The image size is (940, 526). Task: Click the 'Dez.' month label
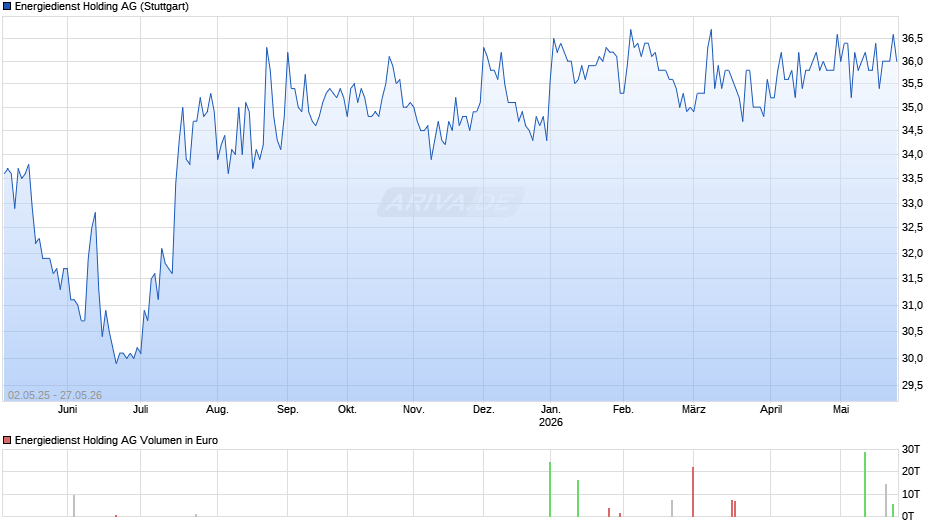pos(484,410)
